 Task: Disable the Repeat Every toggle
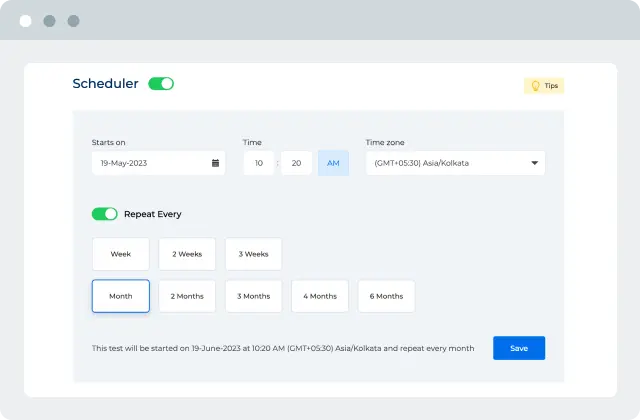pos(104,214)
